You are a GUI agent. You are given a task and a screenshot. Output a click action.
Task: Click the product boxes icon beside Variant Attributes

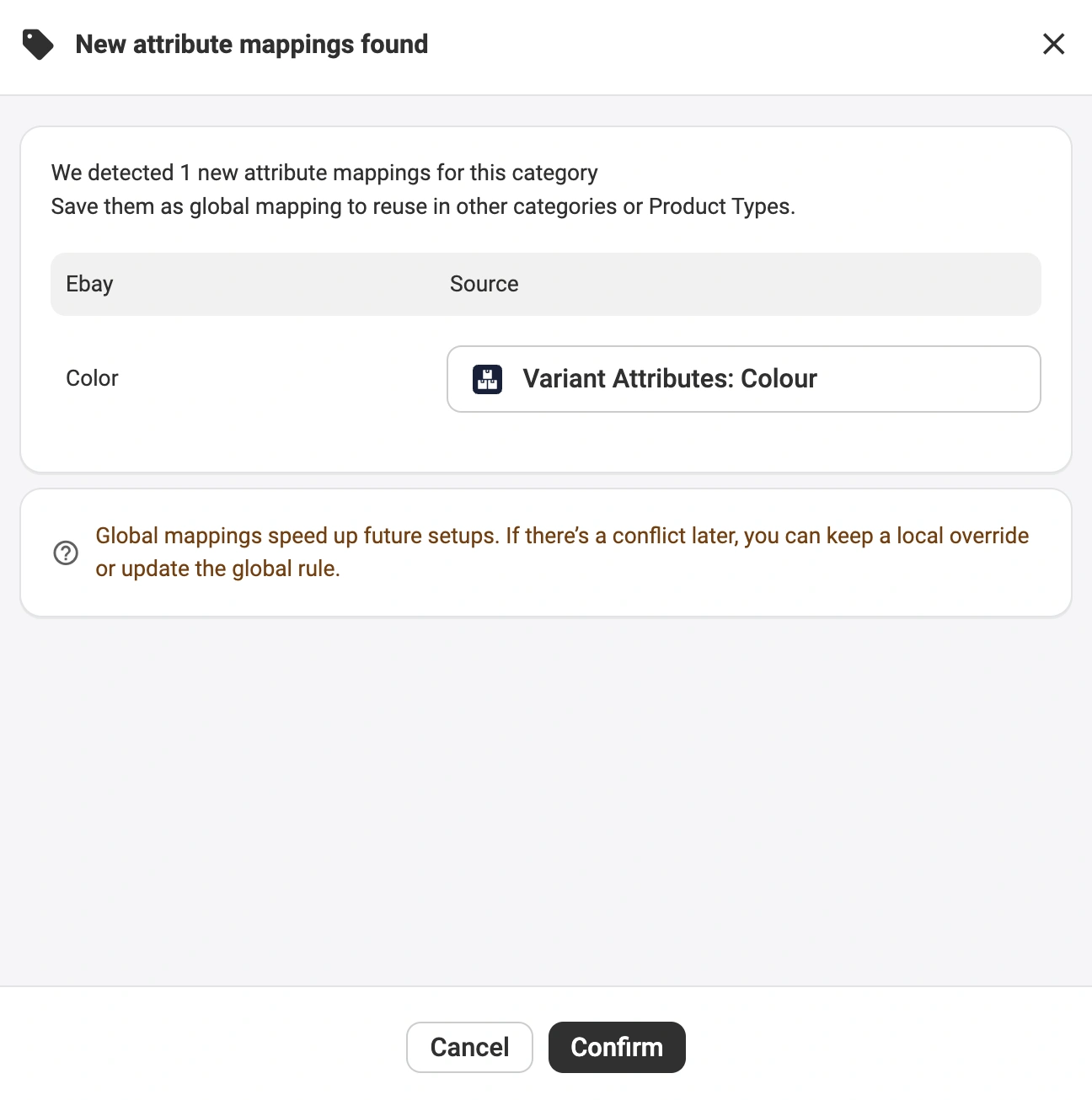488,379
